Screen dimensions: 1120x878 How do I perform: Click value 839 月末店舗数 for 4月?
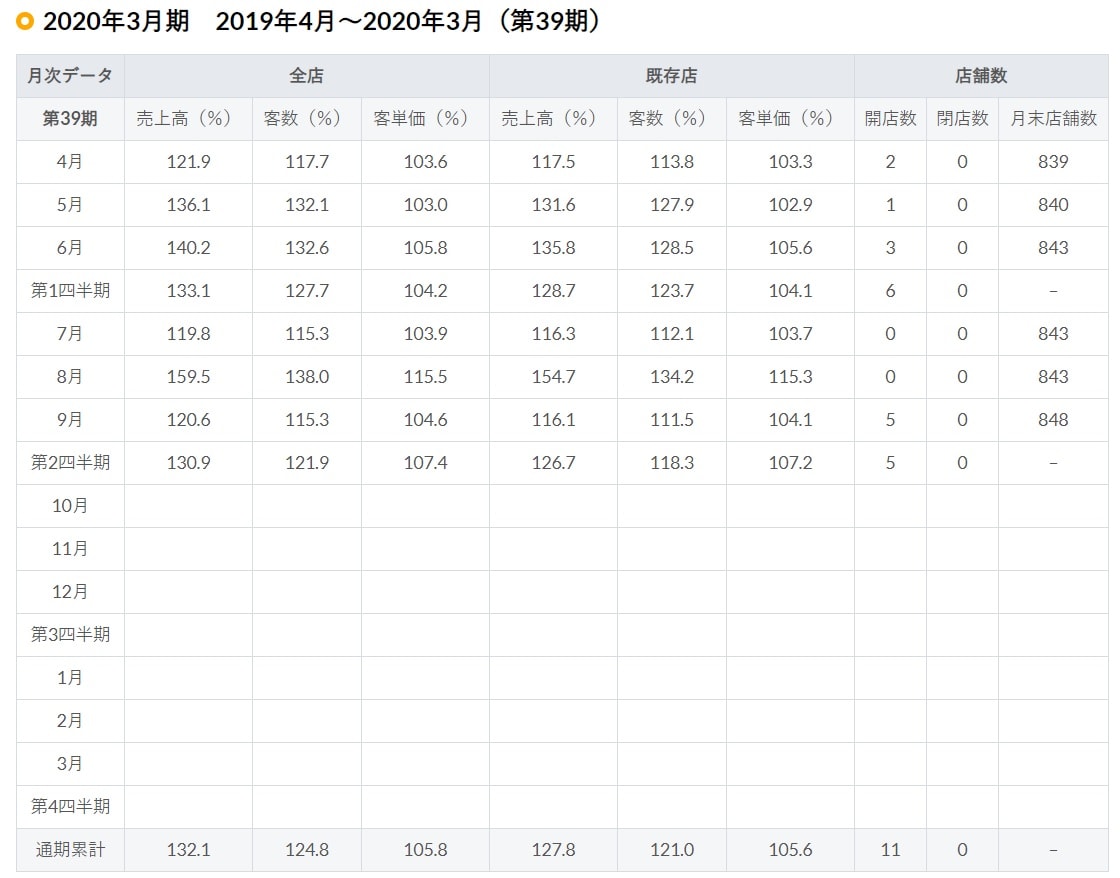(x=1054, y=162)
